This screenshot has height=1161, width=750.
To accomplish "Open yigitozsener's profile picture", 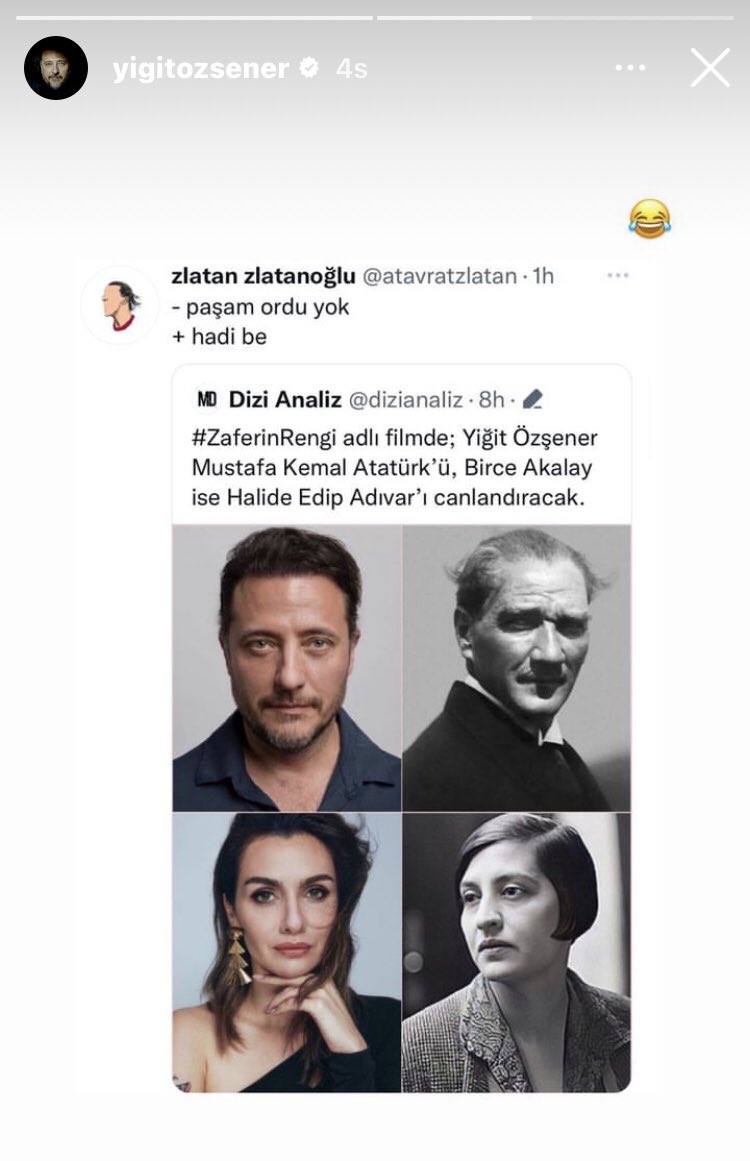I will (56, 67).
